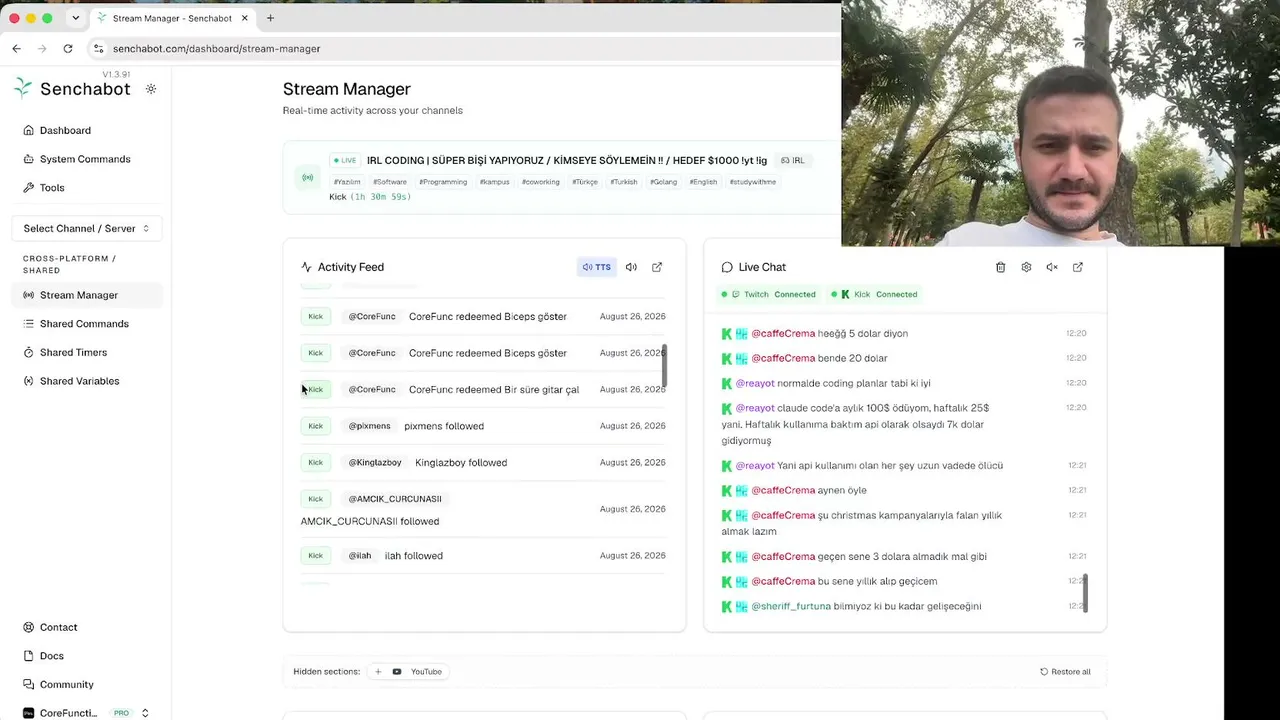Close the Stream Manager browser tab
This screenshot has height=720, width=1280.
coord(244,18)
